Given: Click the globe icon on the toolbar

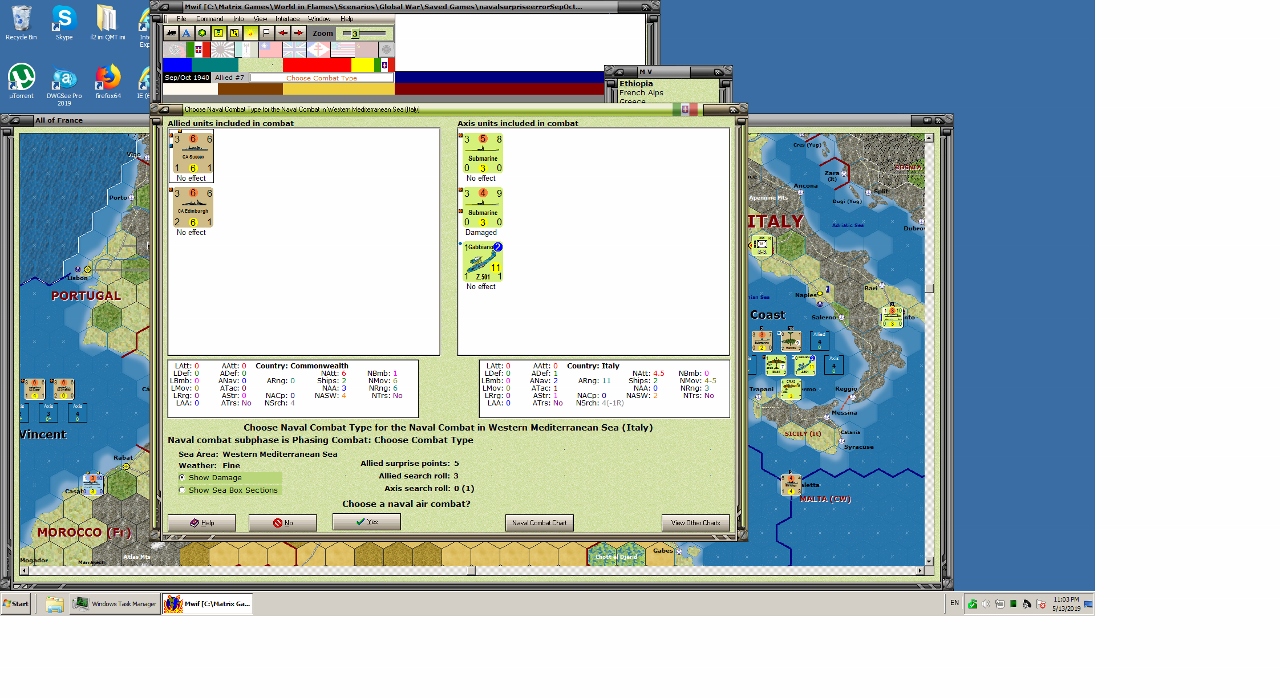Looking at the screenshot, I should 202,33.
